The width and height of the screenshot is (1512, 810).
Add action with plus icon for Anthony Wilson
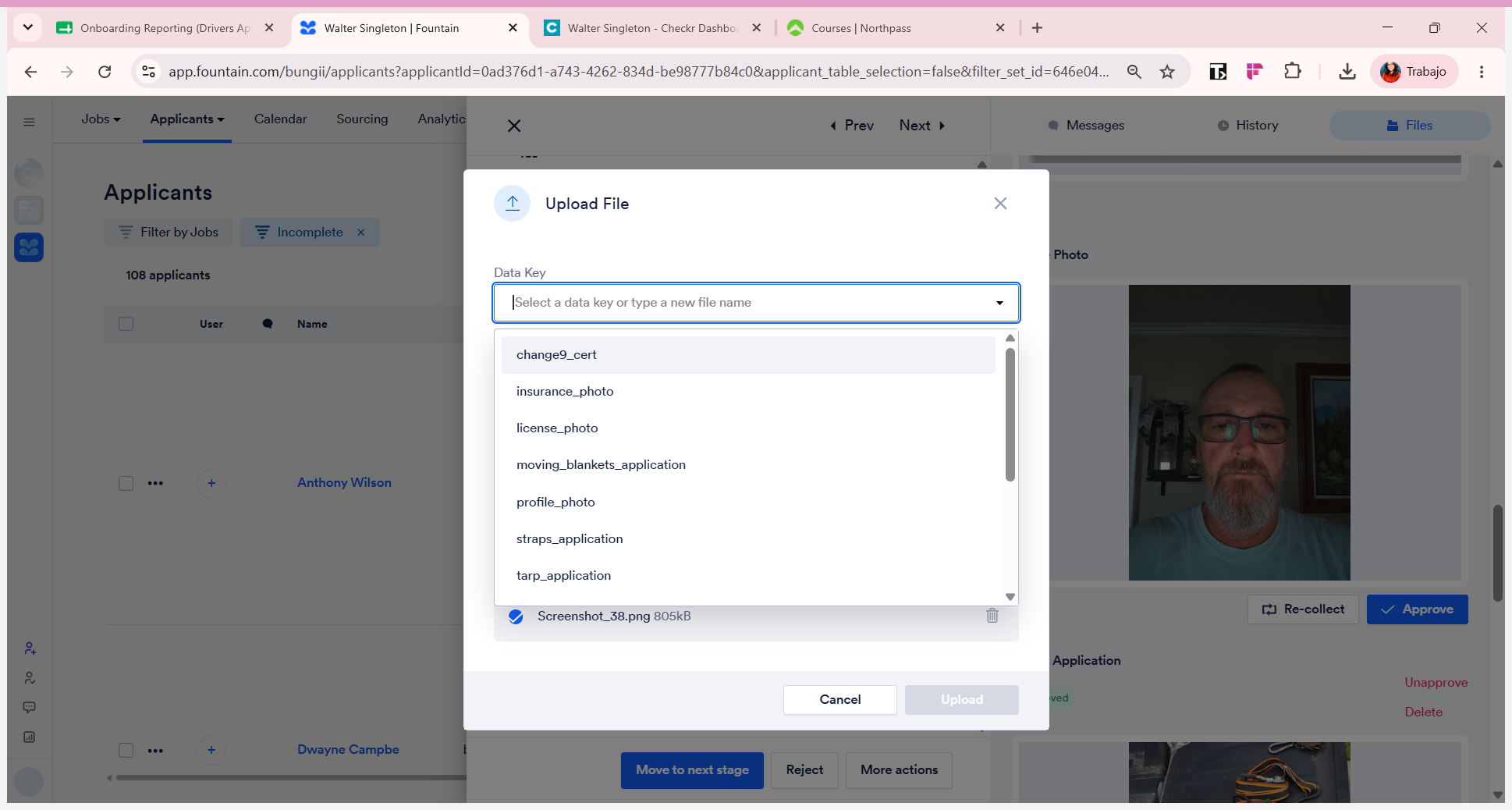(x=211, y=483)
